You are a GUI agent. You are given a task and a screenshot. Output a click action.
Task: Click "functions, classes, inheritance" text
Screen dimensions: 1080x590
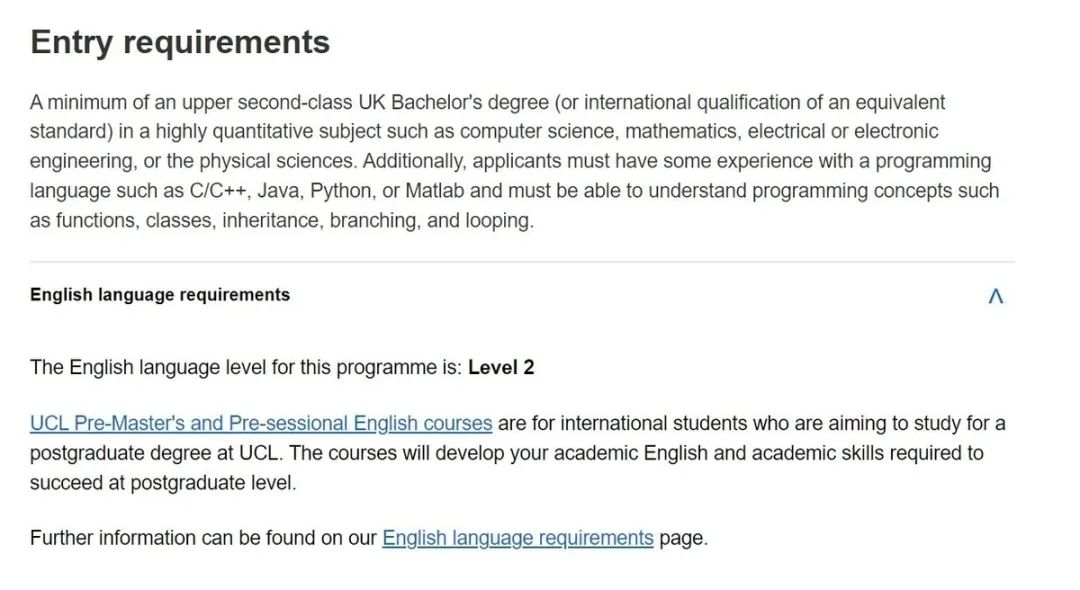pyautogui.click(x=189, y=220)
